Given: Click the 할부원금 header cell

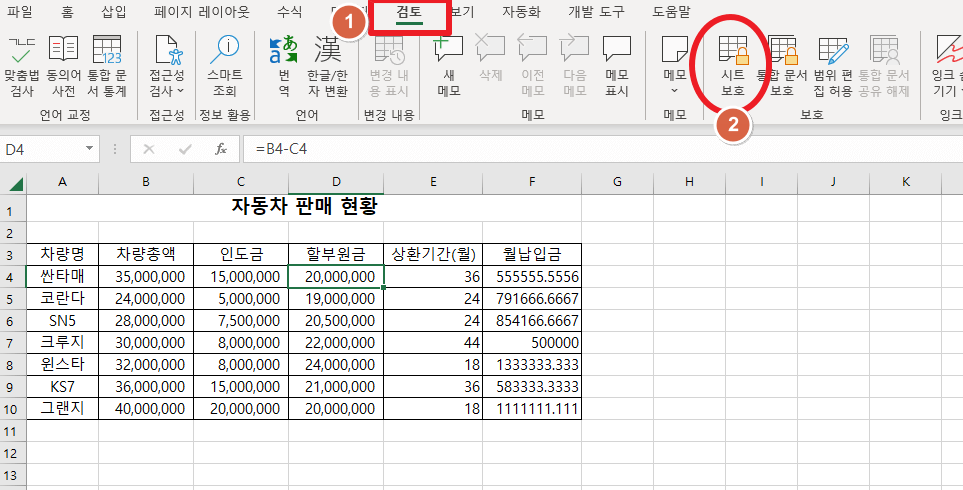Looking at the screenshot, I should (336, 254).
